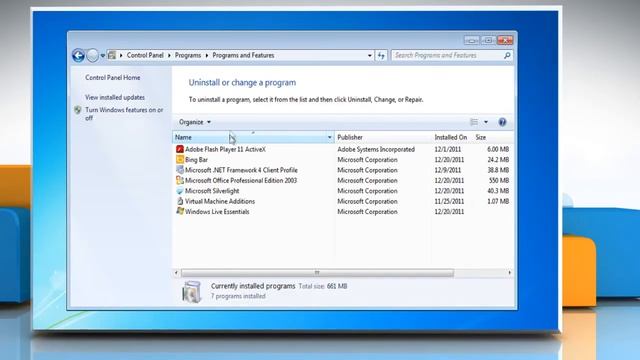The width and height of the screenshot is (640, 360).
Task: Click the Back navigation arrow
Action: click(x=78, y=55)
